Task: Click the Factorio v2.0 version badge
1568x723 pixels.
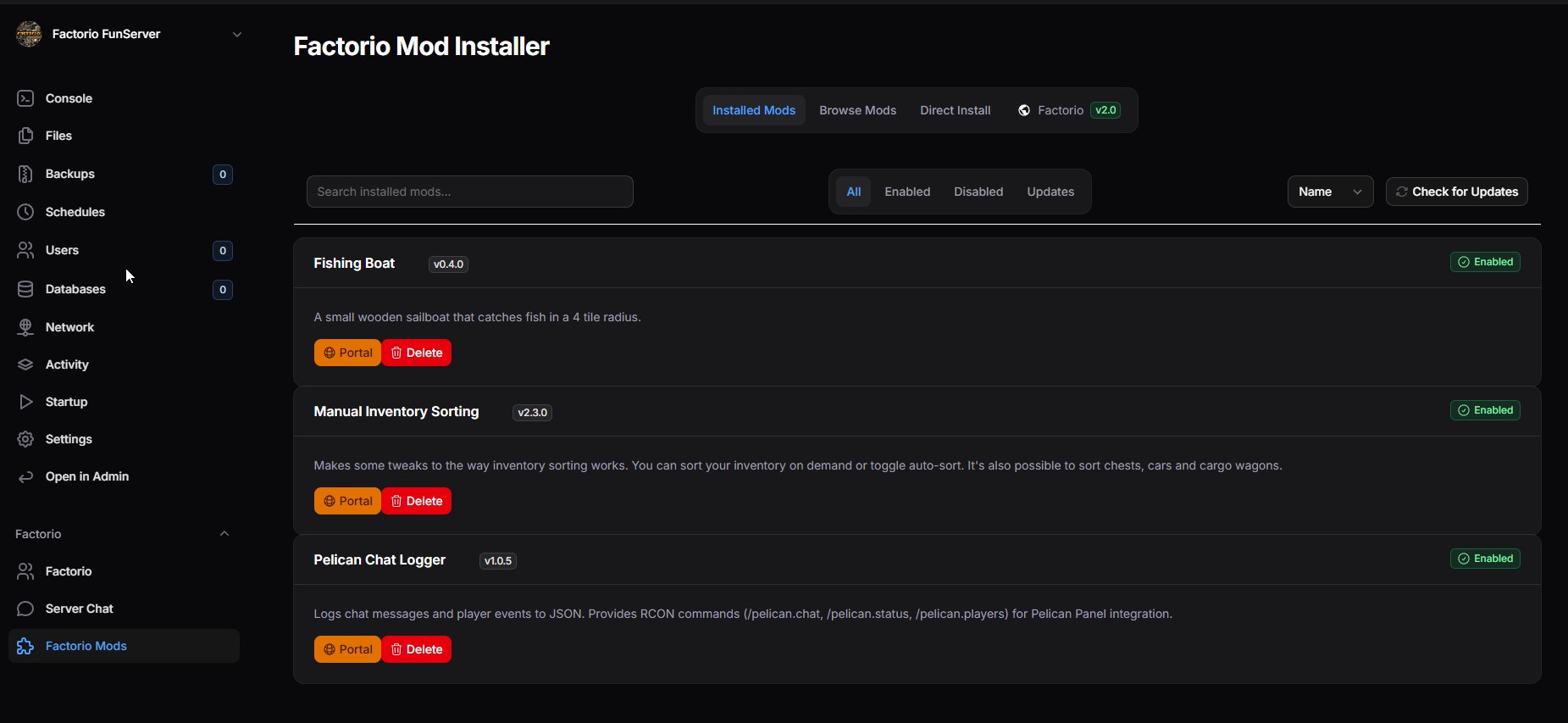Action: tap(1105, 110)
